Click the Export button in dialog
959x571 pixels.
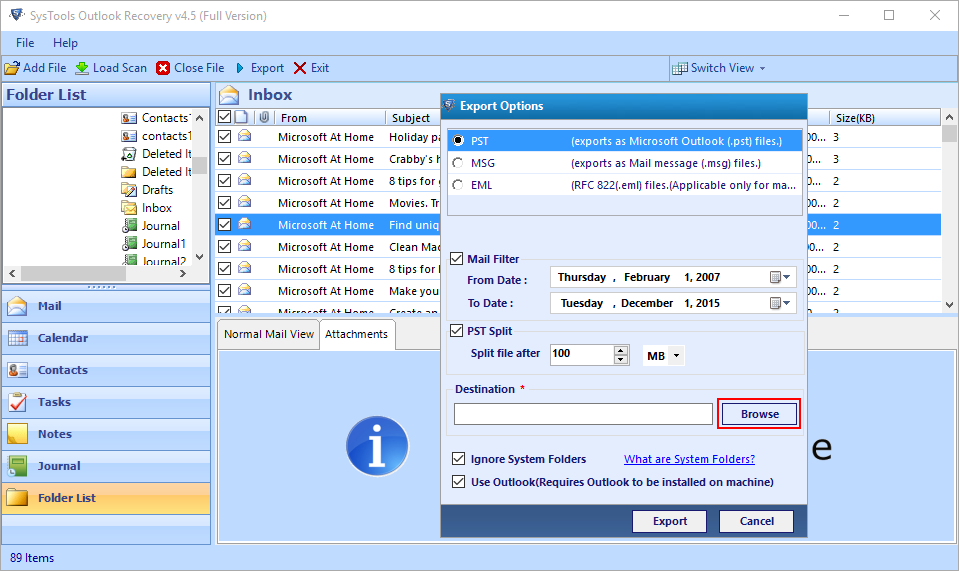(x=670, y=521)
